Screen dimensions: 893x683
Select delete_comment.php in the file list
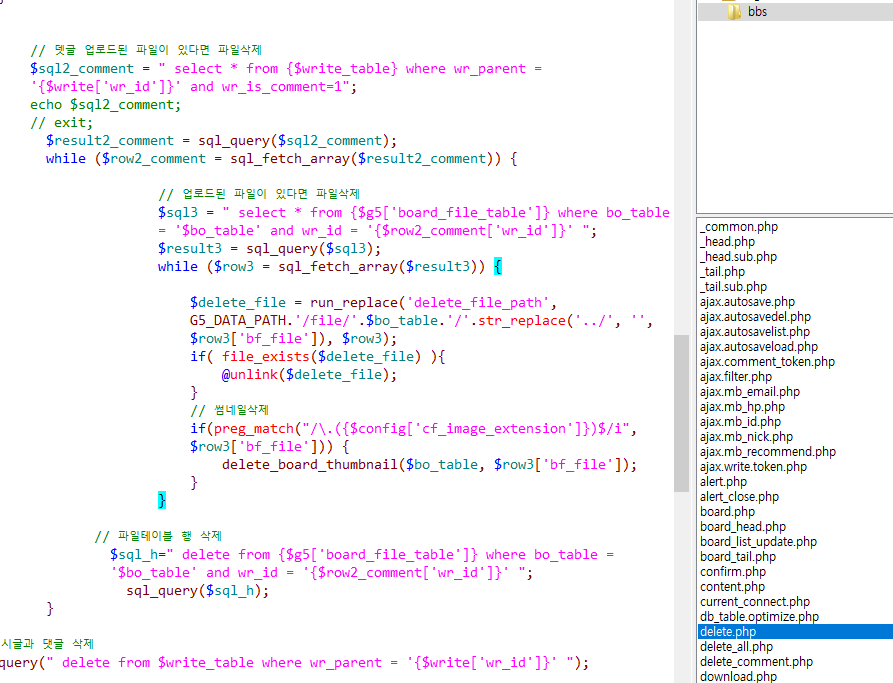[x=756, y=662]
